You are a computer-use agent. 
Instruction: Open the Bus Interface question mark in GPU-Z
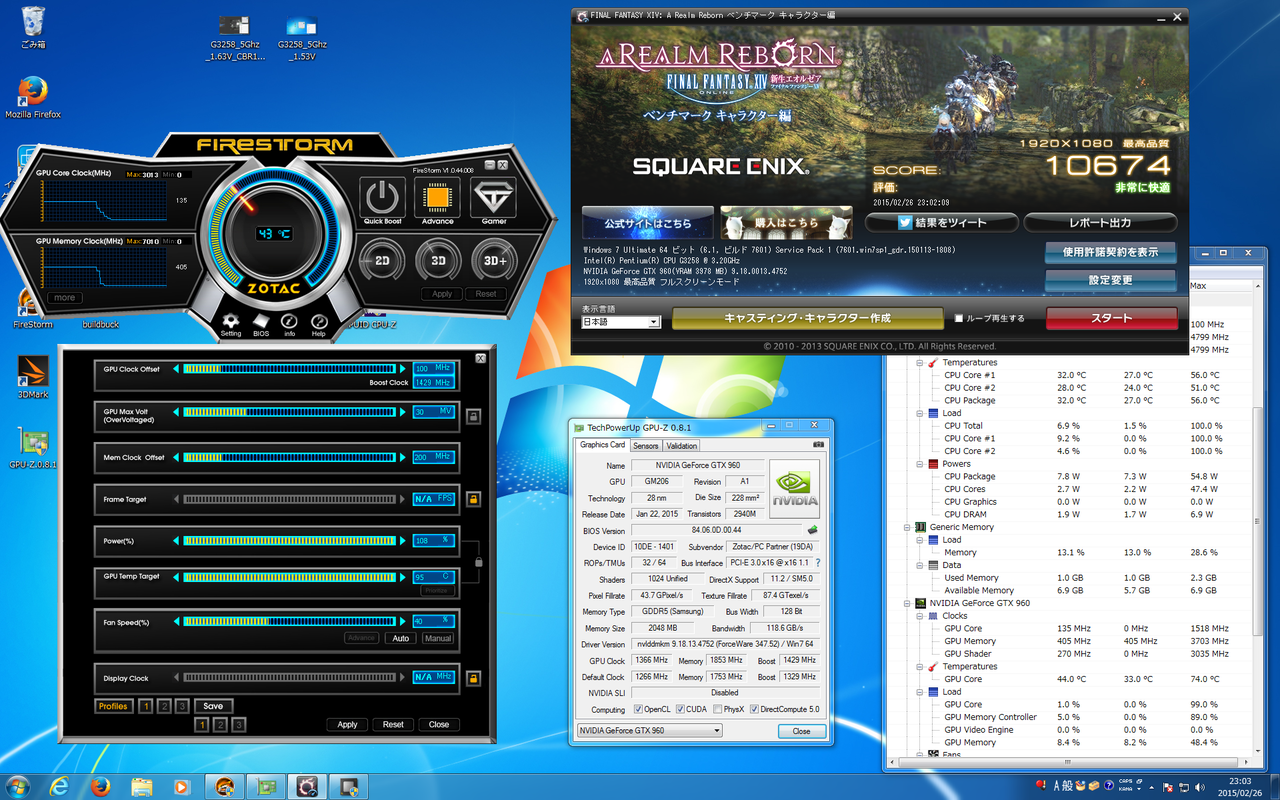[x=818, y=563]
